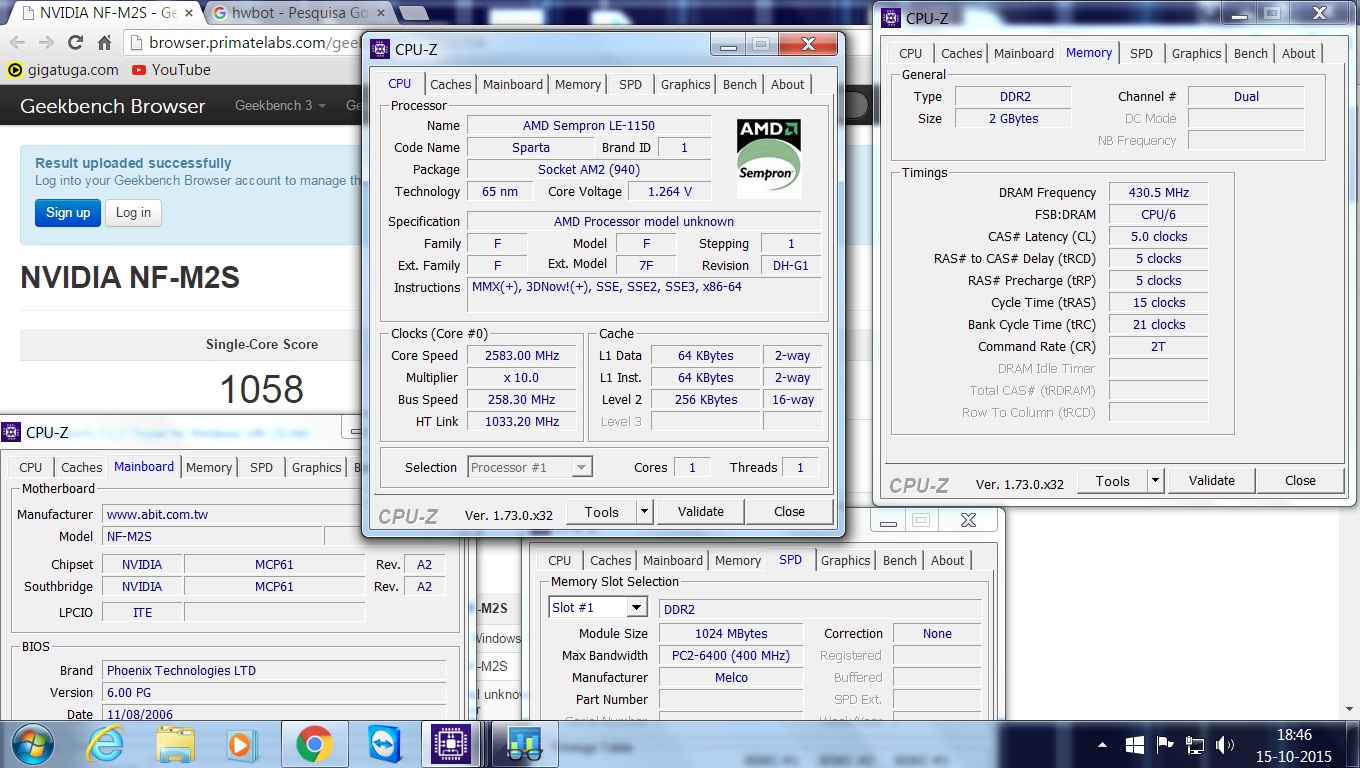Open Action Center flag in the tray

[1164, 745]
